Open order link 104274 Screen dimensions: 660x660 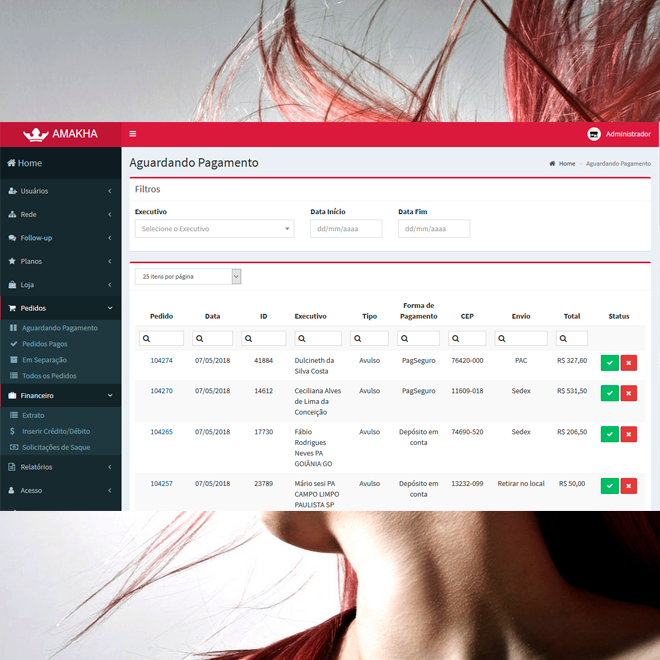[161, 360]
